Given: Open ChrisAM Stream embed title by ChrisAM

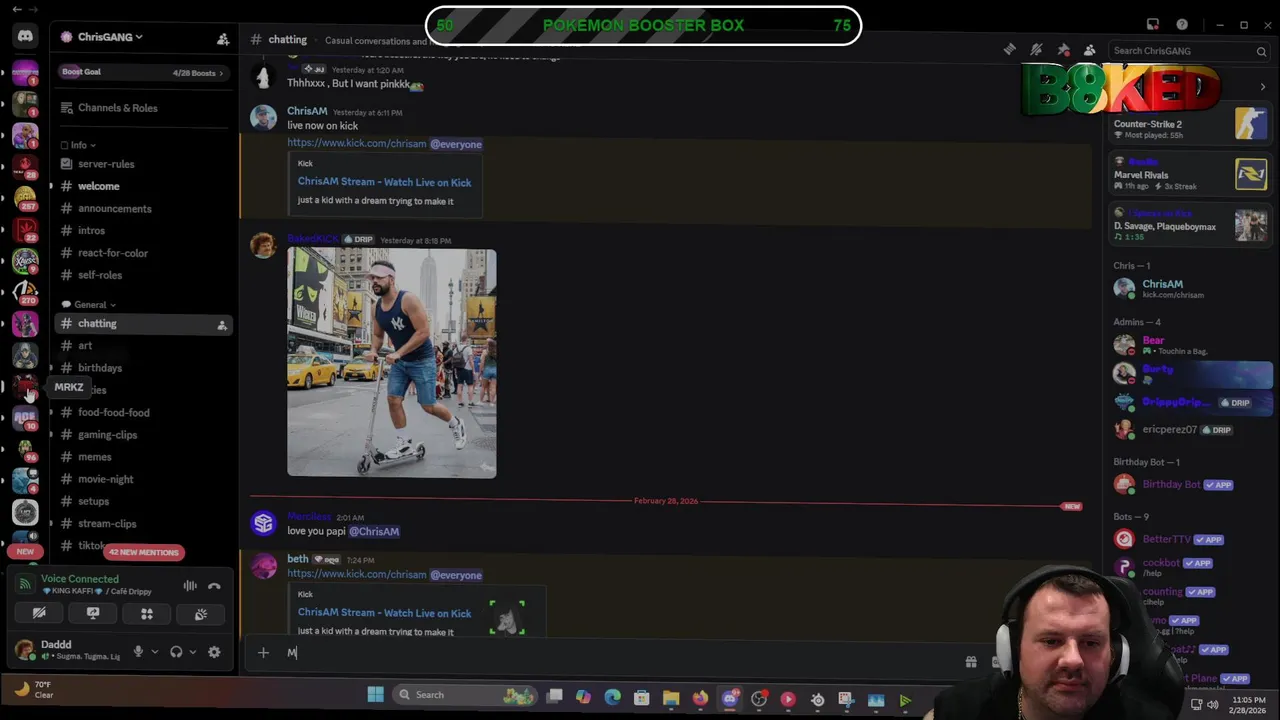Looking at the screenshot, I should point(384,182).
